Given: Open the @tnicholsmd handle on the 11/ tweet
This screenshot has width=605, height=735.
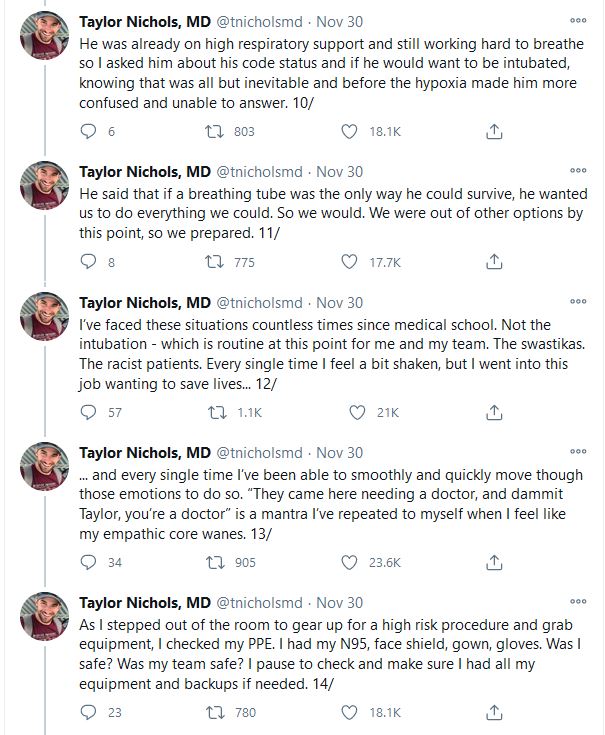Looking at the screenshot, I should [259, 172].
